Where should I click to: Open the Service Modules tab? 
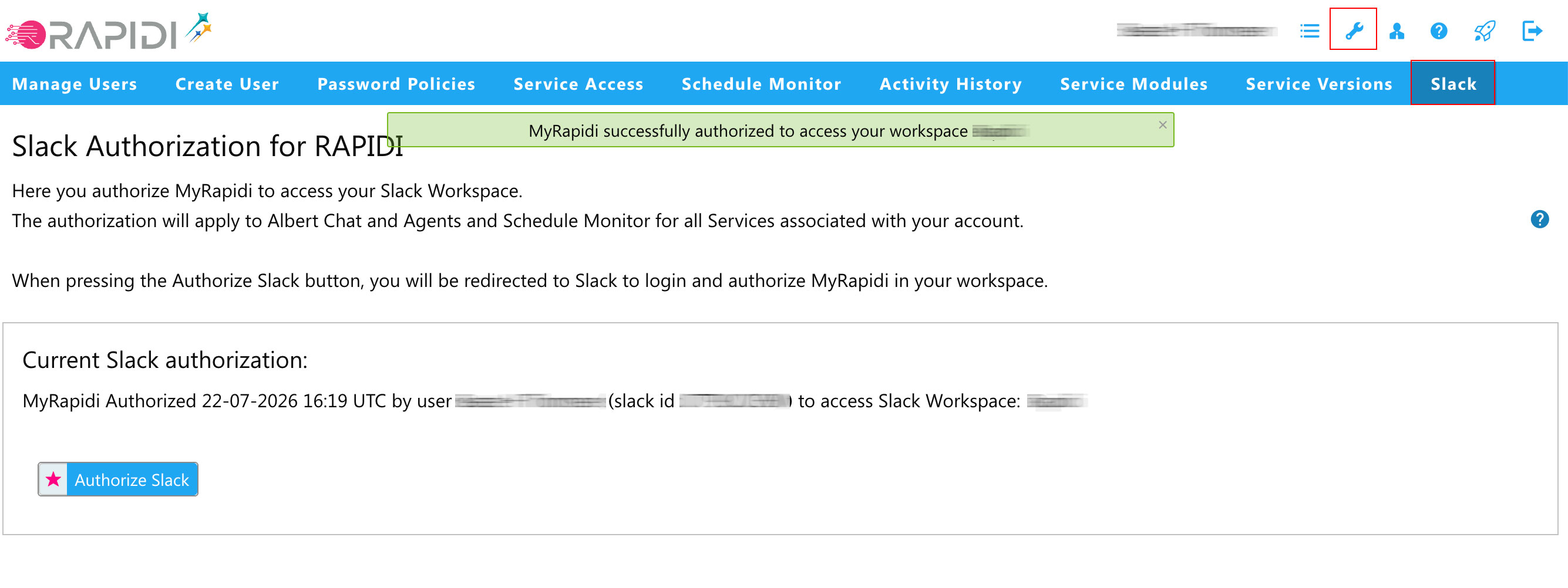(1133, 84)
